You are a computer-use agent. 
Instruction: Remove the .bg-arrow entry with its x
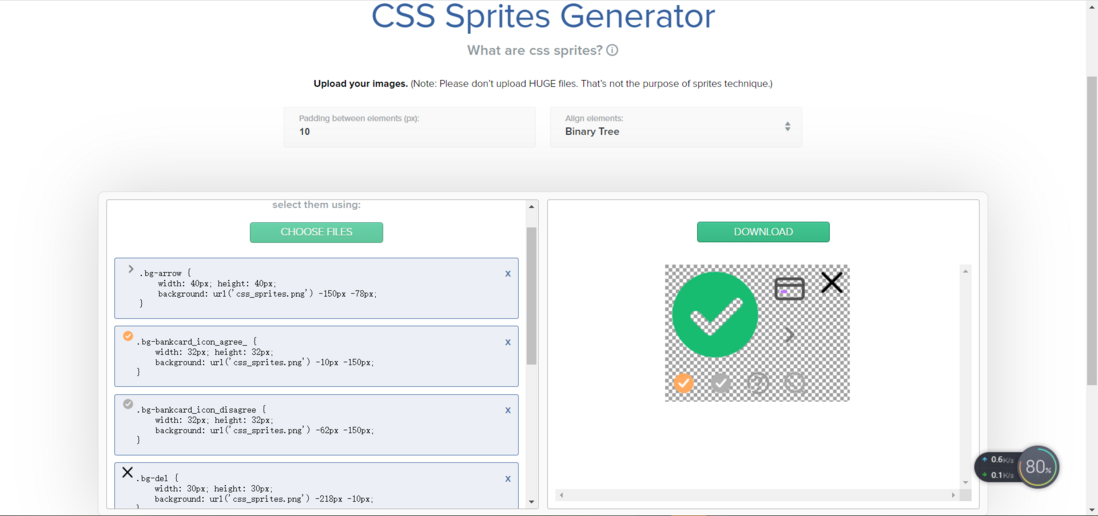(508, 274)
